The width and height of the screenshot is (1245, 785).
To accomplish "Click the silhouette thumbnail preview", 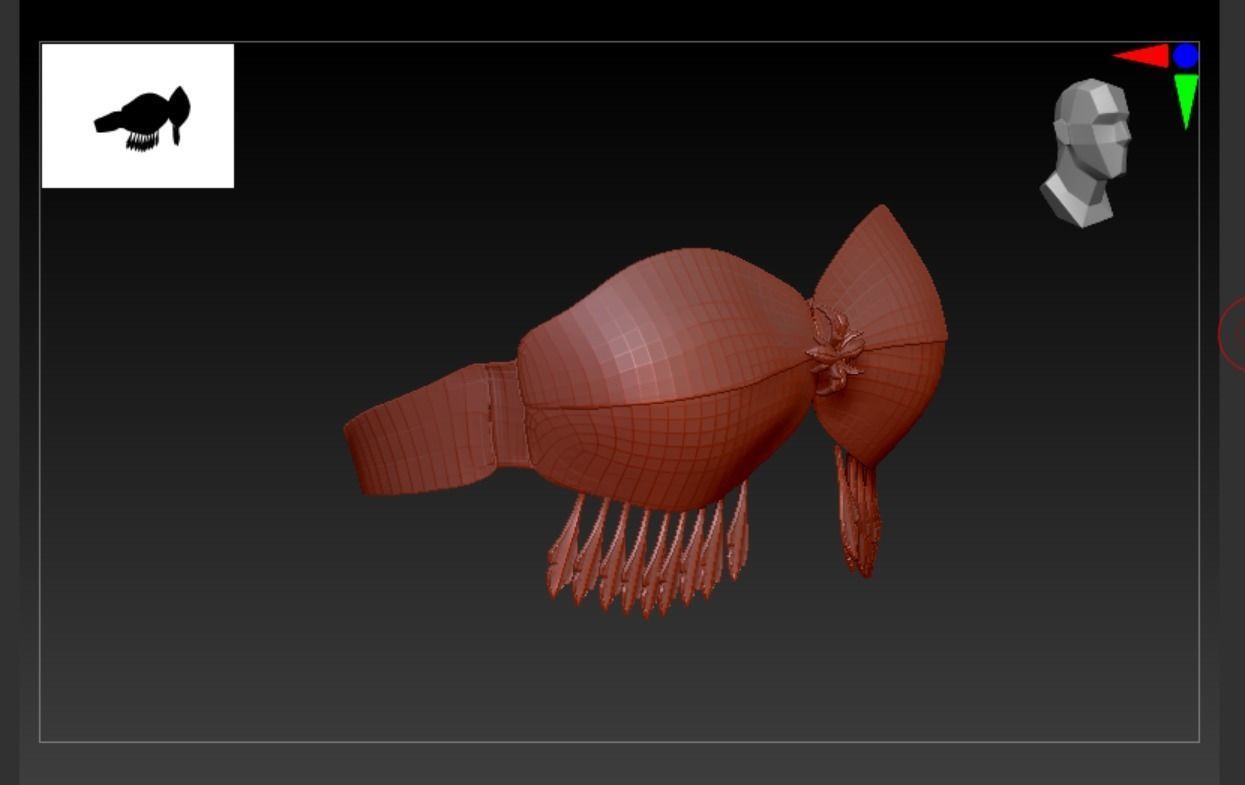I will click(138, 116).
